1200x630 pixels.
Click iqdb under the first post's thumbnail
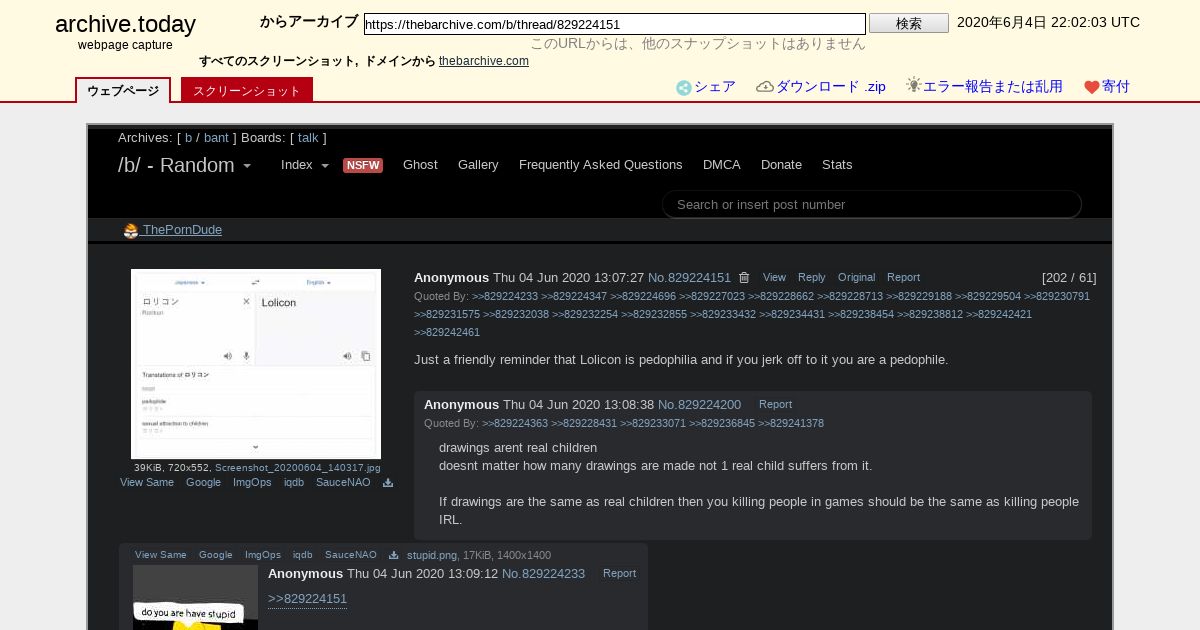294,483
